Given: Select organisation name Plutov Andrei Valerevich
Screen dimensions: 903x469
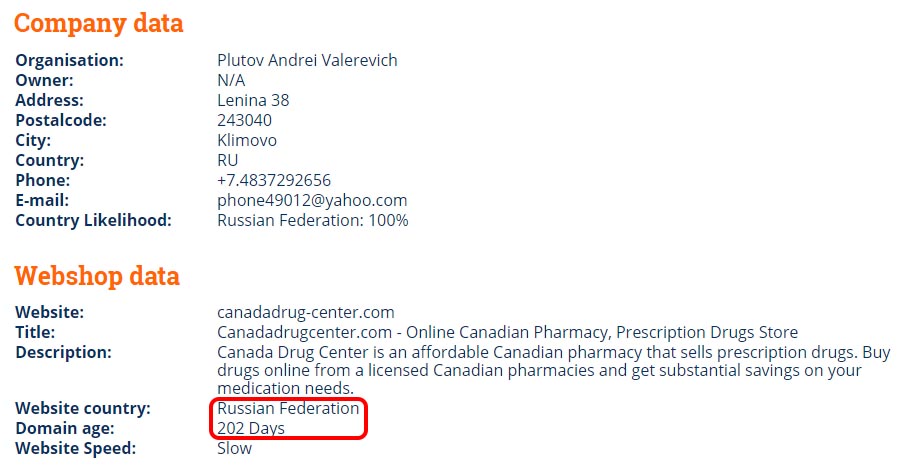Looking at the screenshot, I should tap(307, 60).
